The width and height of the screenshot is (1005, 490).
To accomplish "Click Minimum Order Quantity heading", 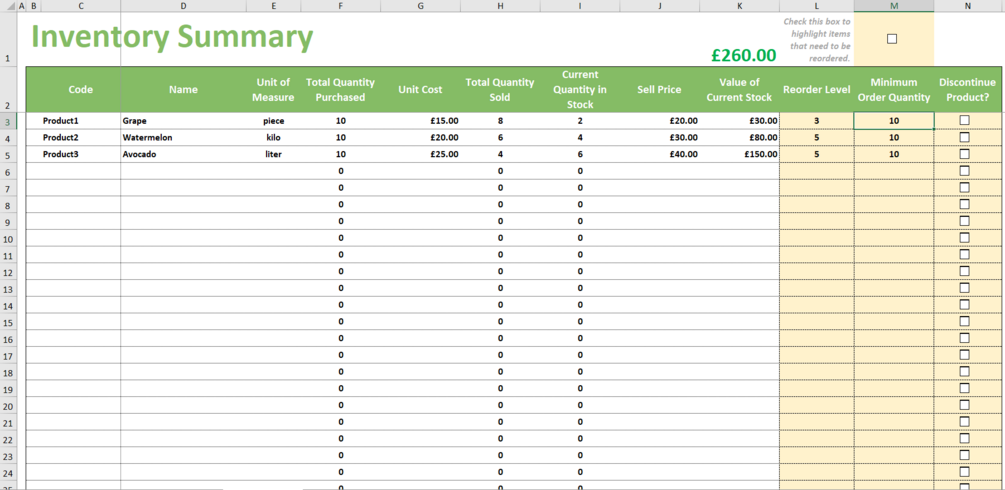I will (893, 90).
